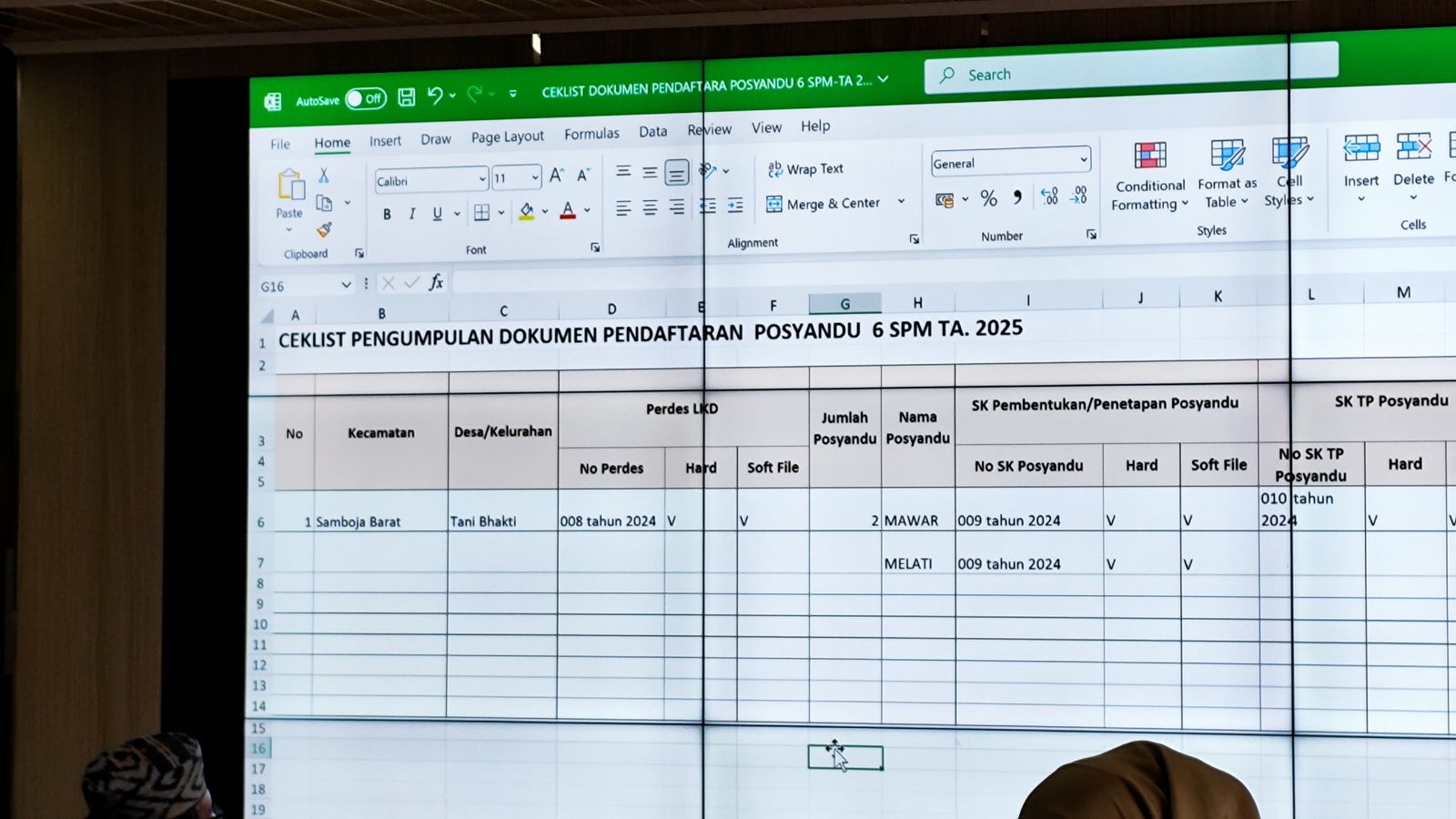
Task: Select the Format Painter brush
Action: coord(324,230)
